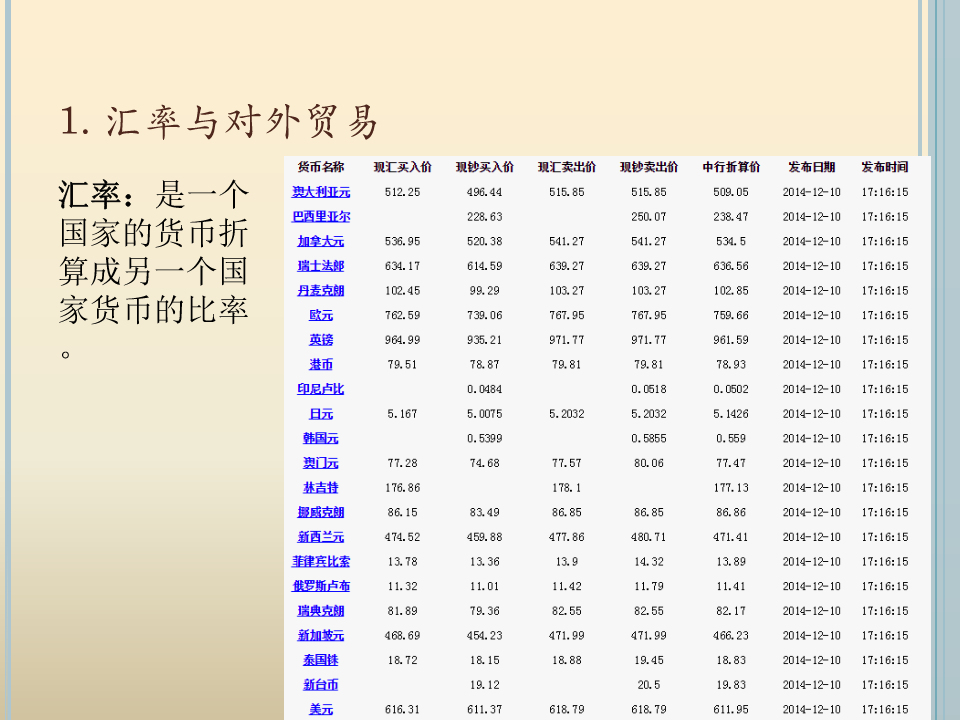Click the 发布日期 column header
Screen dimensions: 960x720
(x=811, y=167)
